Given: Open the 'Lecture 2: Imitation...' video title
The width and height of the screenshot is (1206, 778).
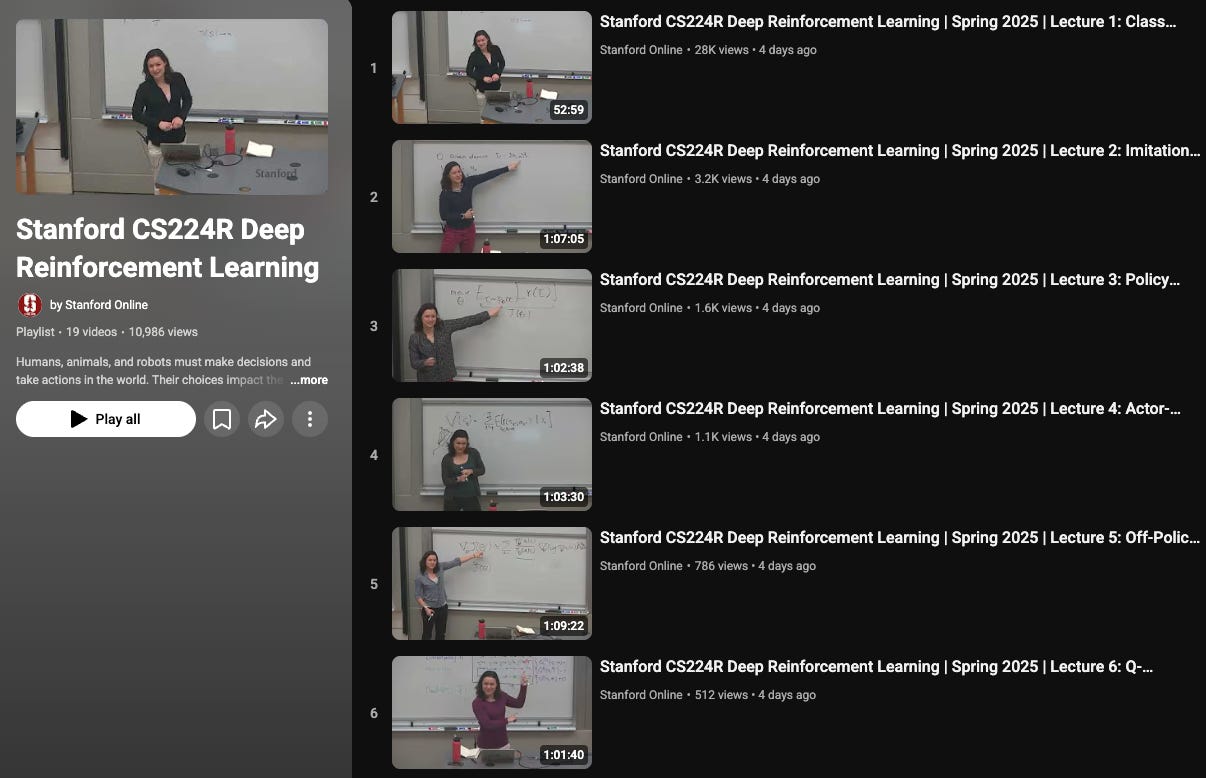Looking at the screenshot, I should point(900,151).
